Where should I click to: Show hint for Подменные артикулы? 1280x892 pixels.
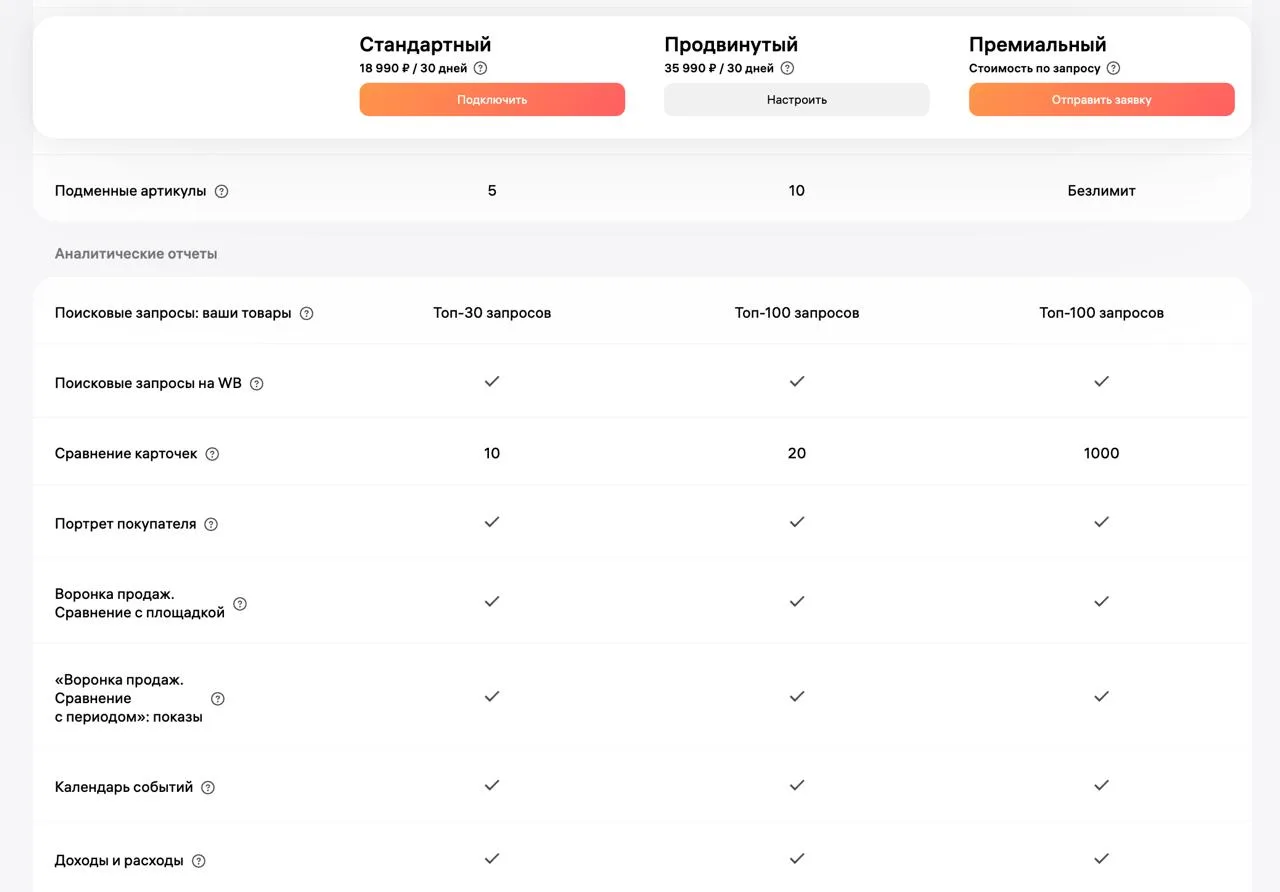point(222,191)
